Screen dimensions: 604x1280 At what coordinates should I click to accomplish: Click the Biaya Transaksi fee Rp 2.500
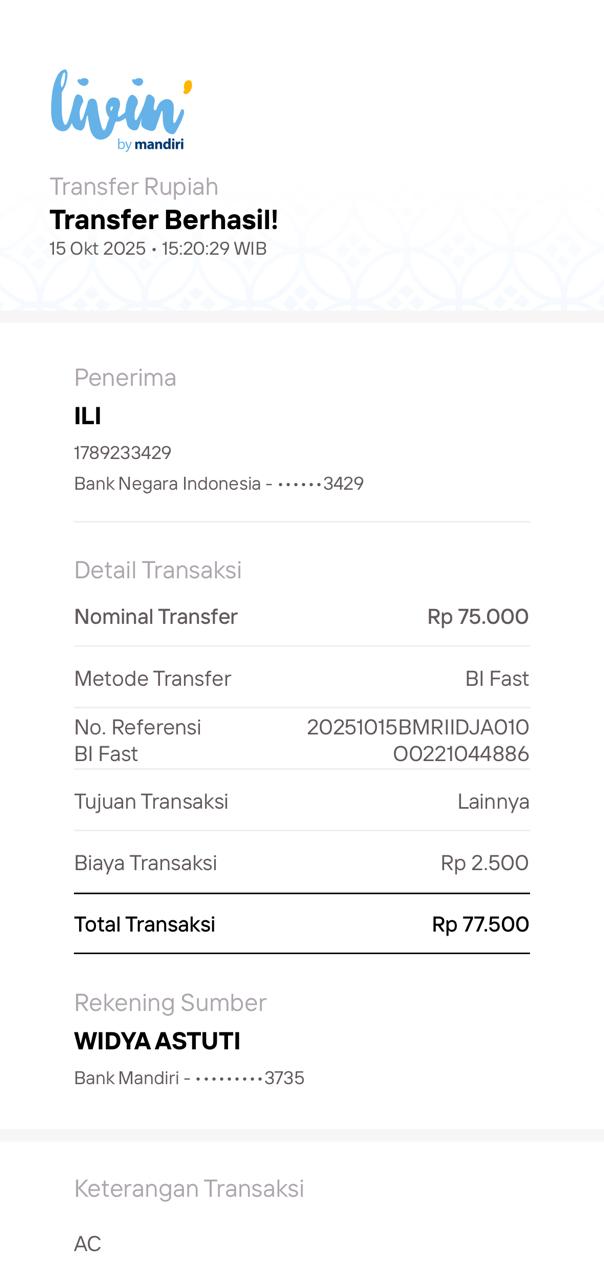tap(484, 863)
